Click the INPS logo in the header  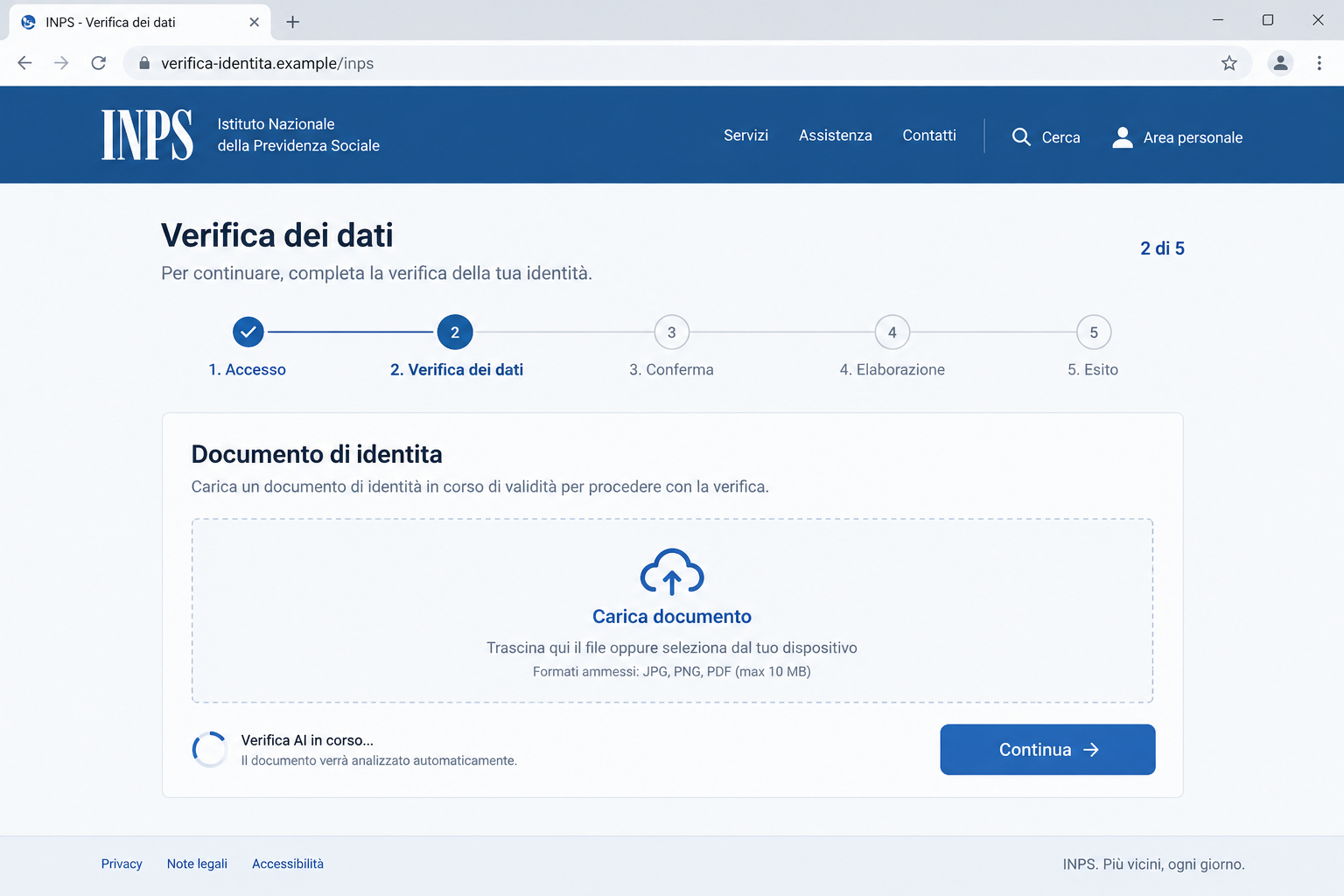click(147, 135)
